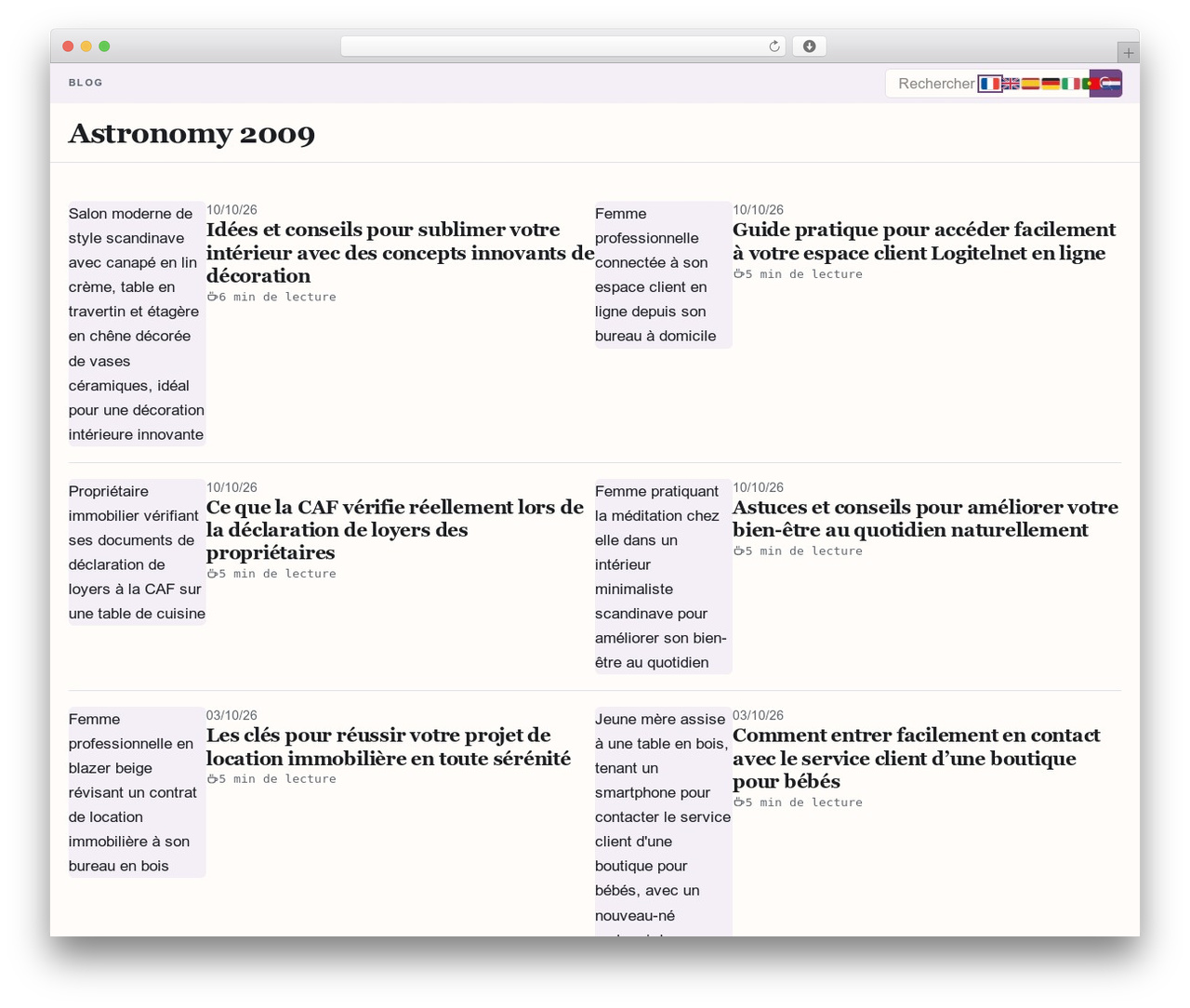Pick the Italian flag language icon
This screenshot has width=1190, height=1008.
coord(1071,84)
